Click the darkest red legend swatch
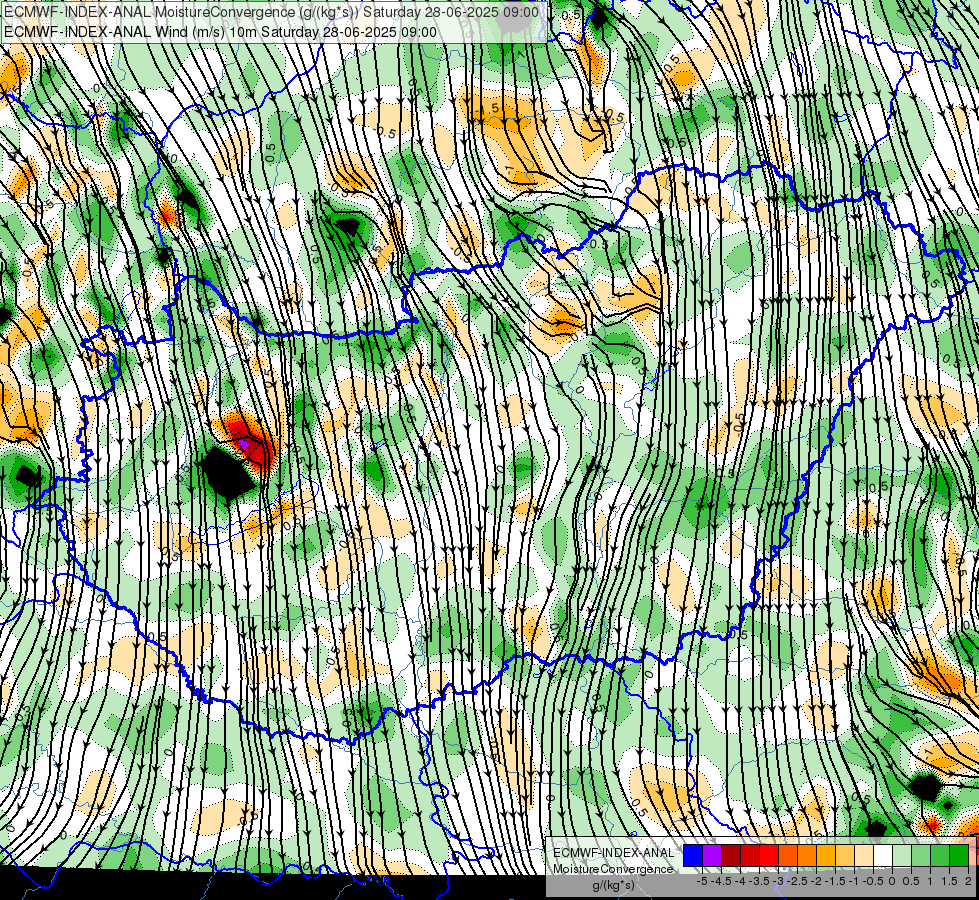 (x=731, y=856)
